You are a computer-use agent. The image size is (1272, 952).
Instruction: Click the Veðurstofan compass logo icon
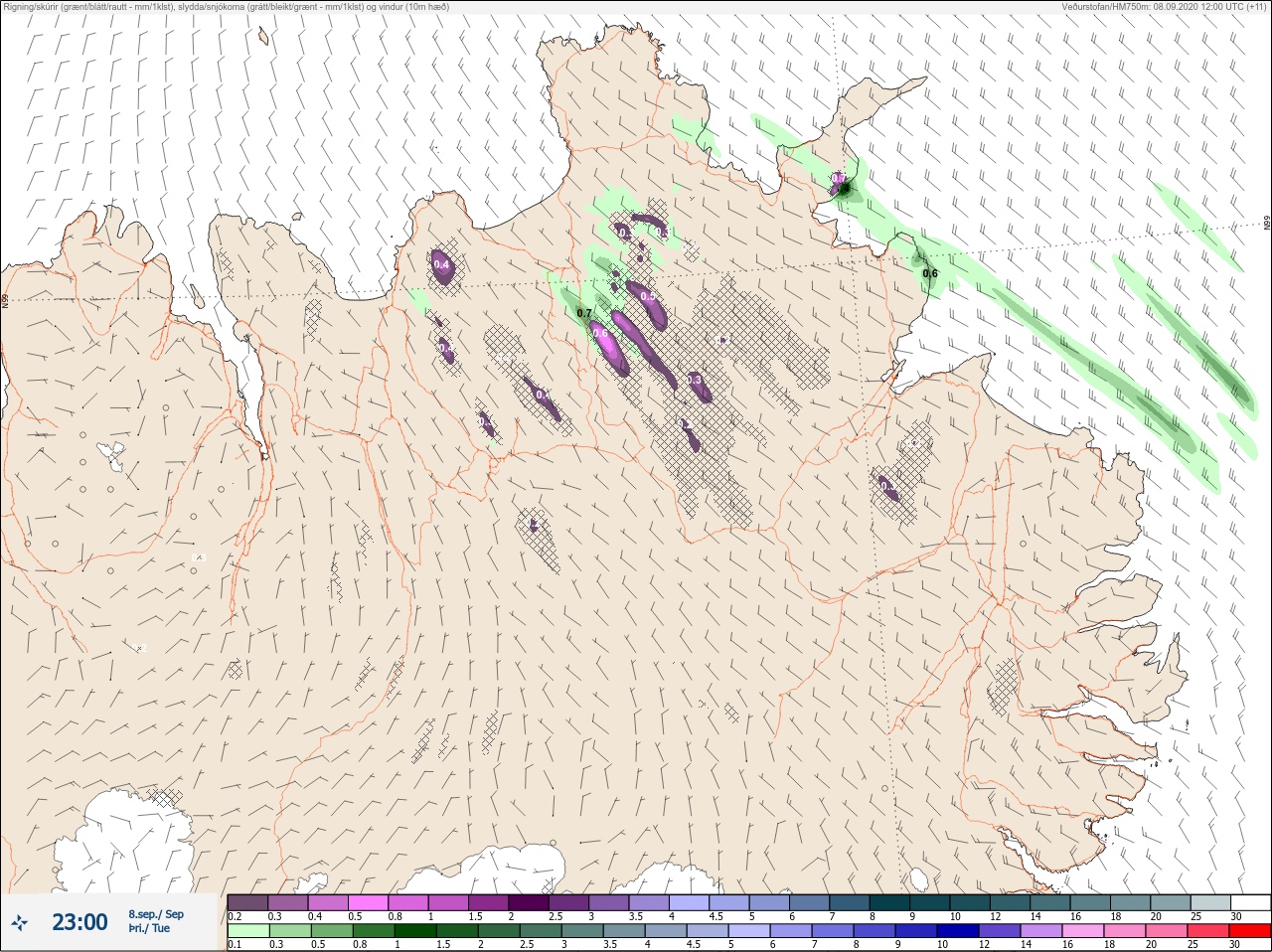pos(20,923)
